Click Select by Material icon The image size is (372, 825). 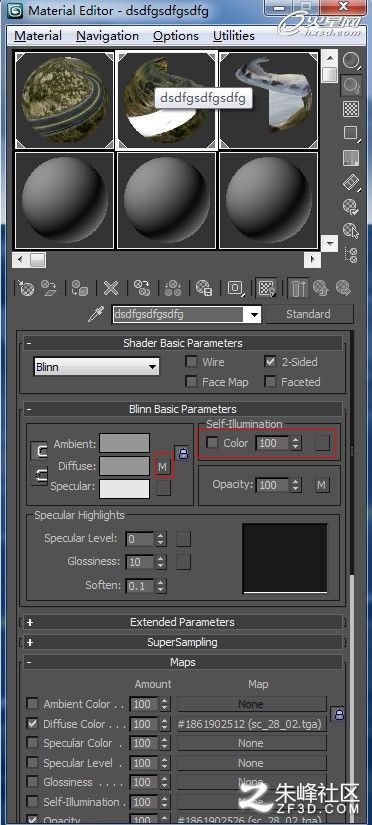[x=350, y=230]
